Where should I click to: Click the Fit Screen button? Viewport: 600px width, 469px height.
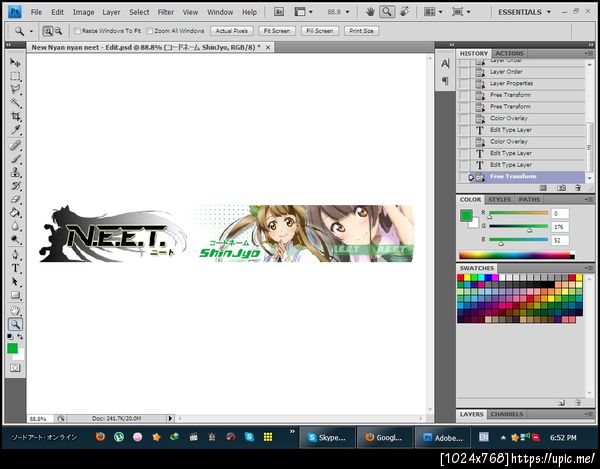(277, 31)
